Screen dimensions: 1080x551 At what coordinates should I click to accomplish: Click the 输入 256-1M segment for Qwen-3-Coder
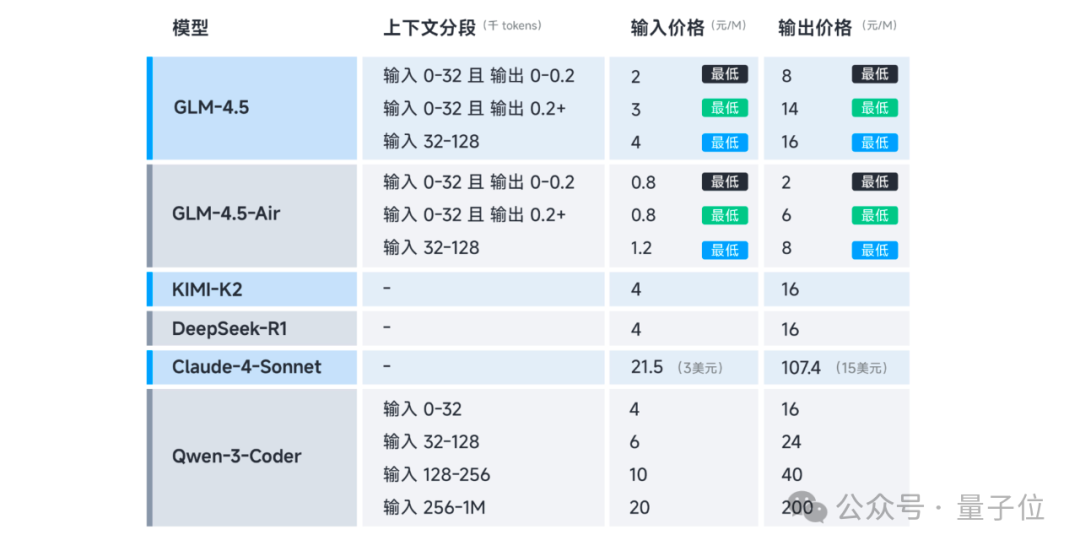(x=435, y=508)
